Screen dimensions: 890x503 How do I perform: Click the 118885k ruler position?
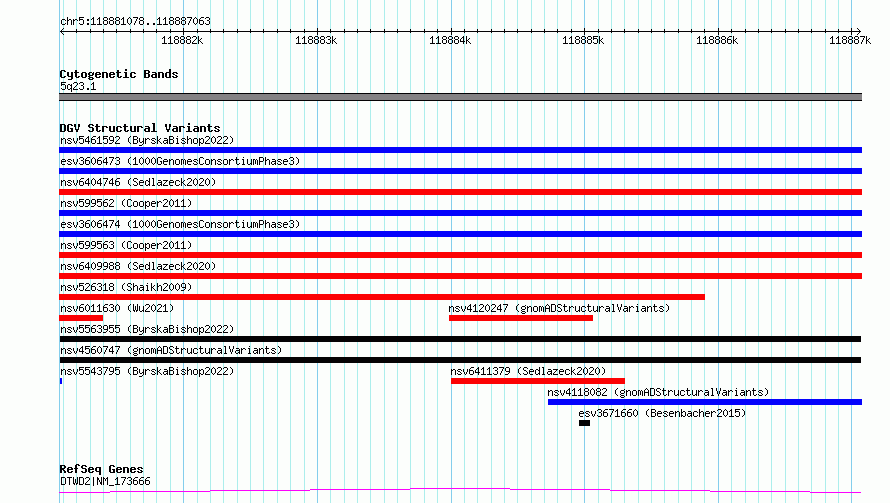click(x=583, y=40)
